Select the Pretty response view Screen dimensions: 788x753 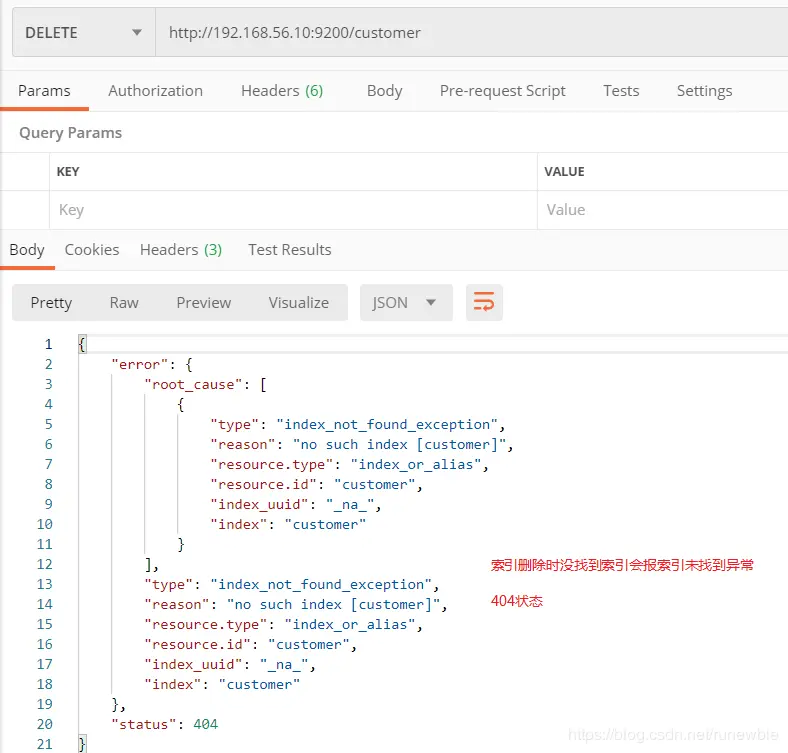click(x=51, y=302)
